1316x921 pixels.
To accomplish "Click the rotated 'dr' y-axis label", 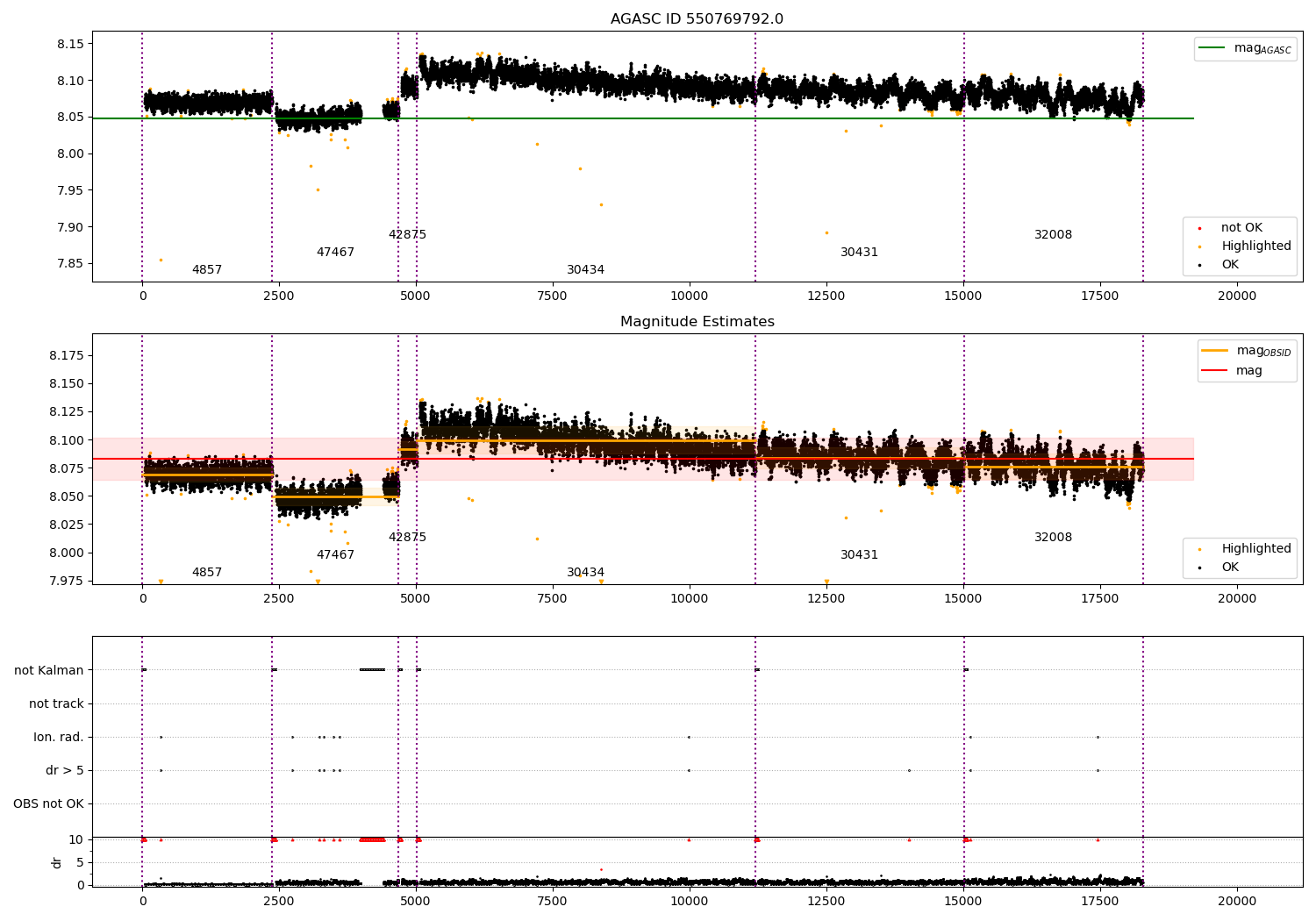I will pyautogui.click(x=57, y=862).
